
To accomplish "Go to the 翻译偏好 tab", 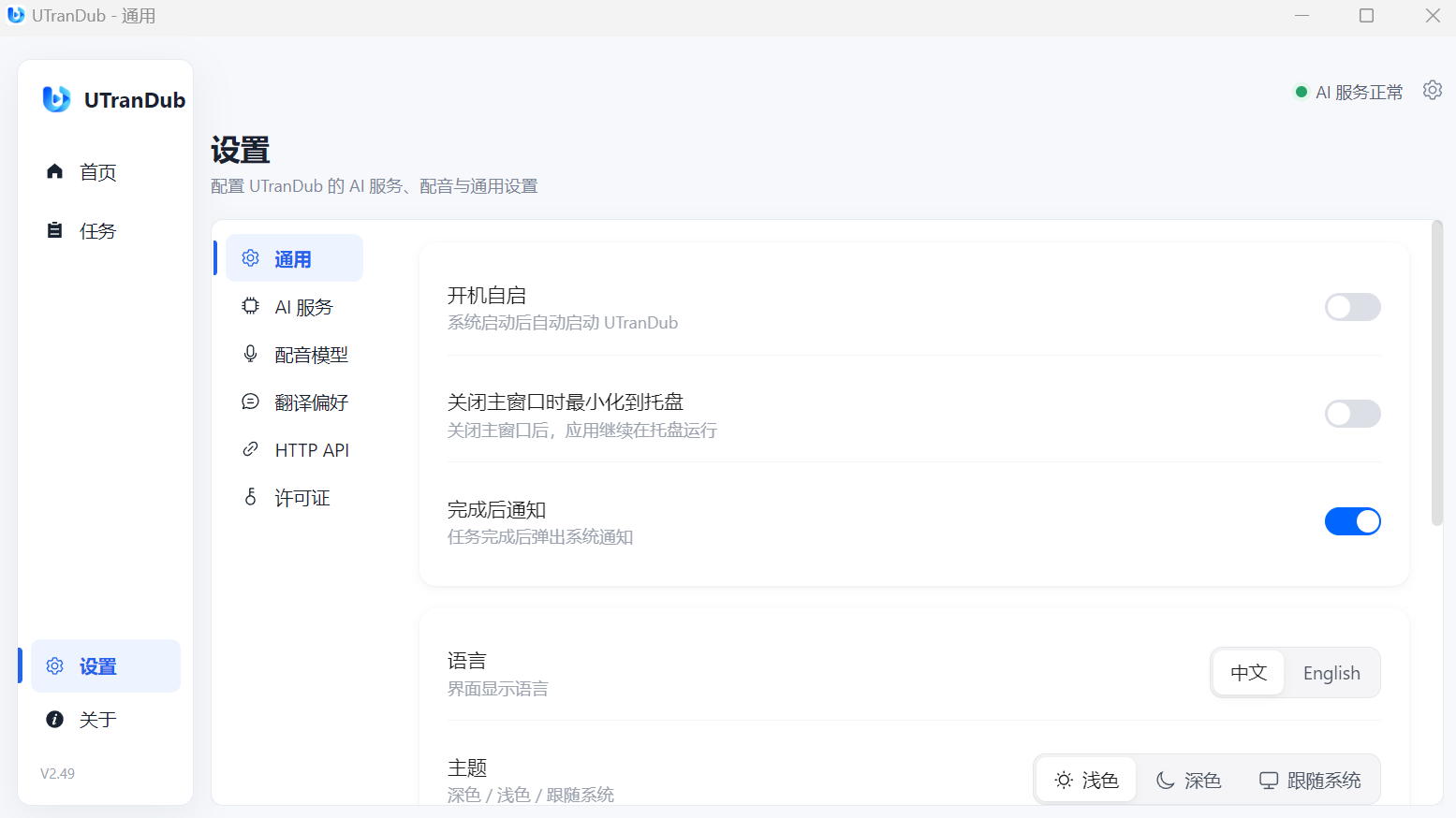I will (x=294, y=402).
